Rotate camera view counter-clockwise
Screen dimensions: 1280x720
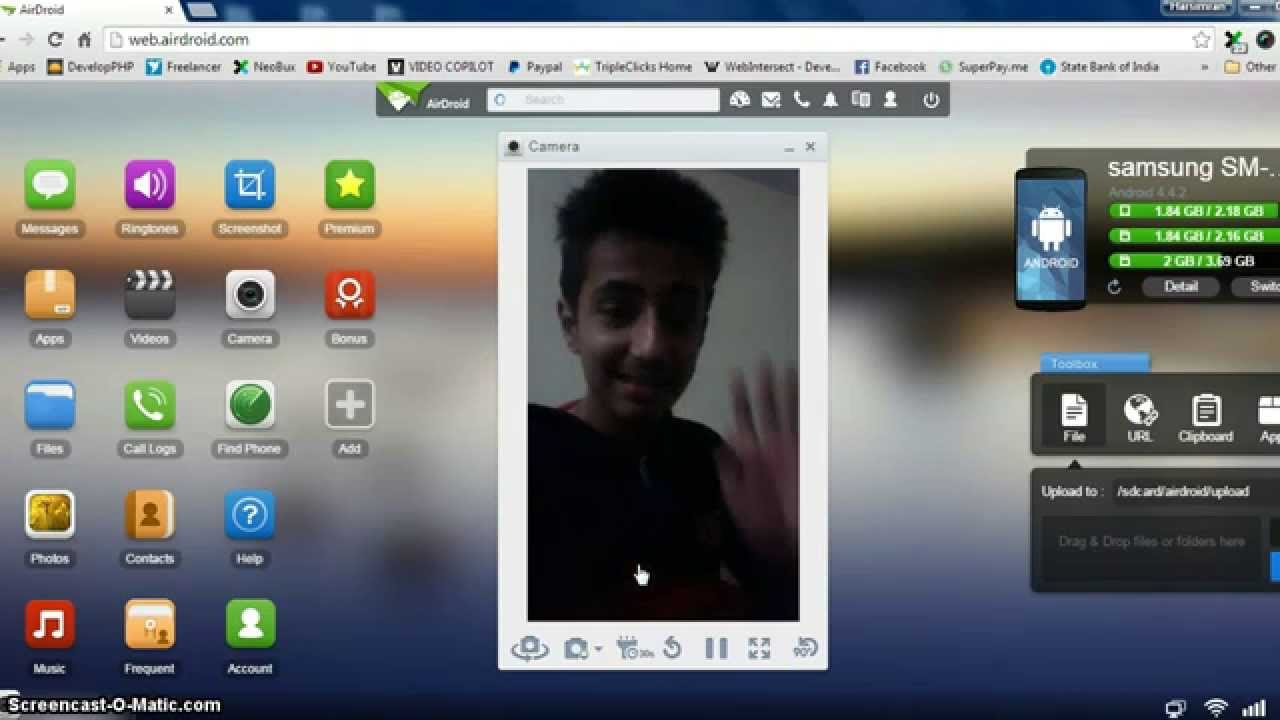coord(673,649)
